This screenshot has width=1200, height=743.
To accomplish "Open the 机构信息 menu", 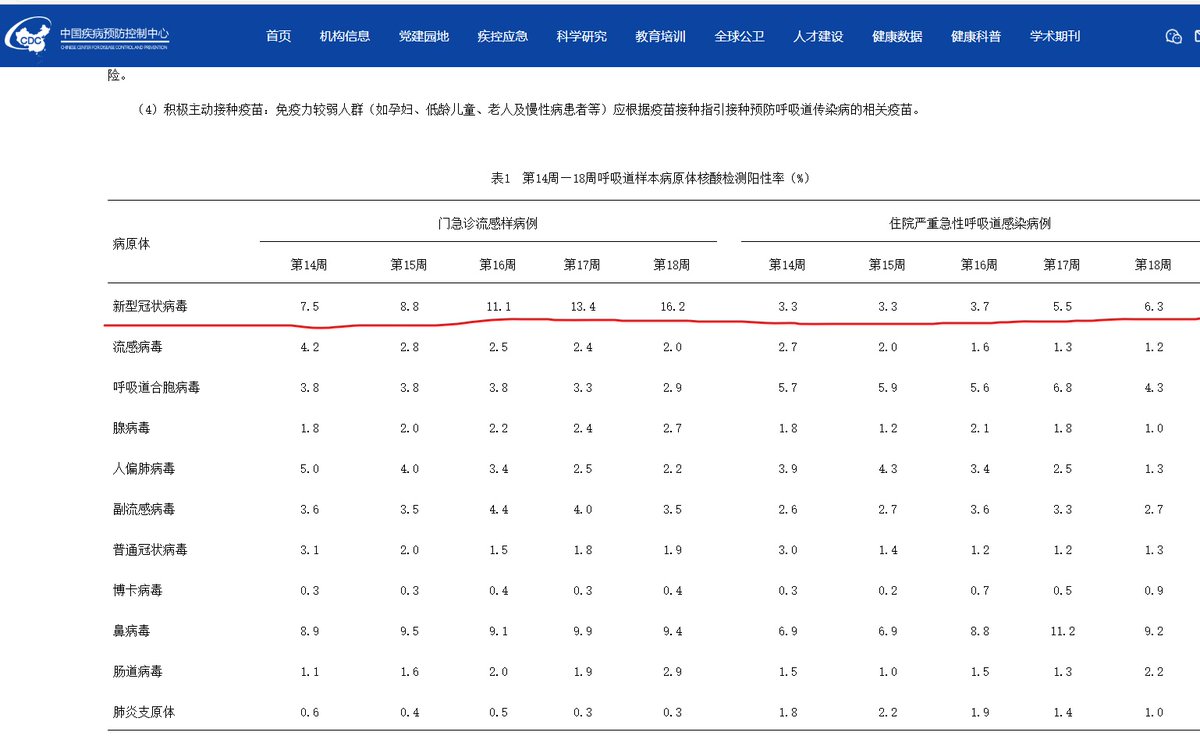I will [x=345, y=36].
